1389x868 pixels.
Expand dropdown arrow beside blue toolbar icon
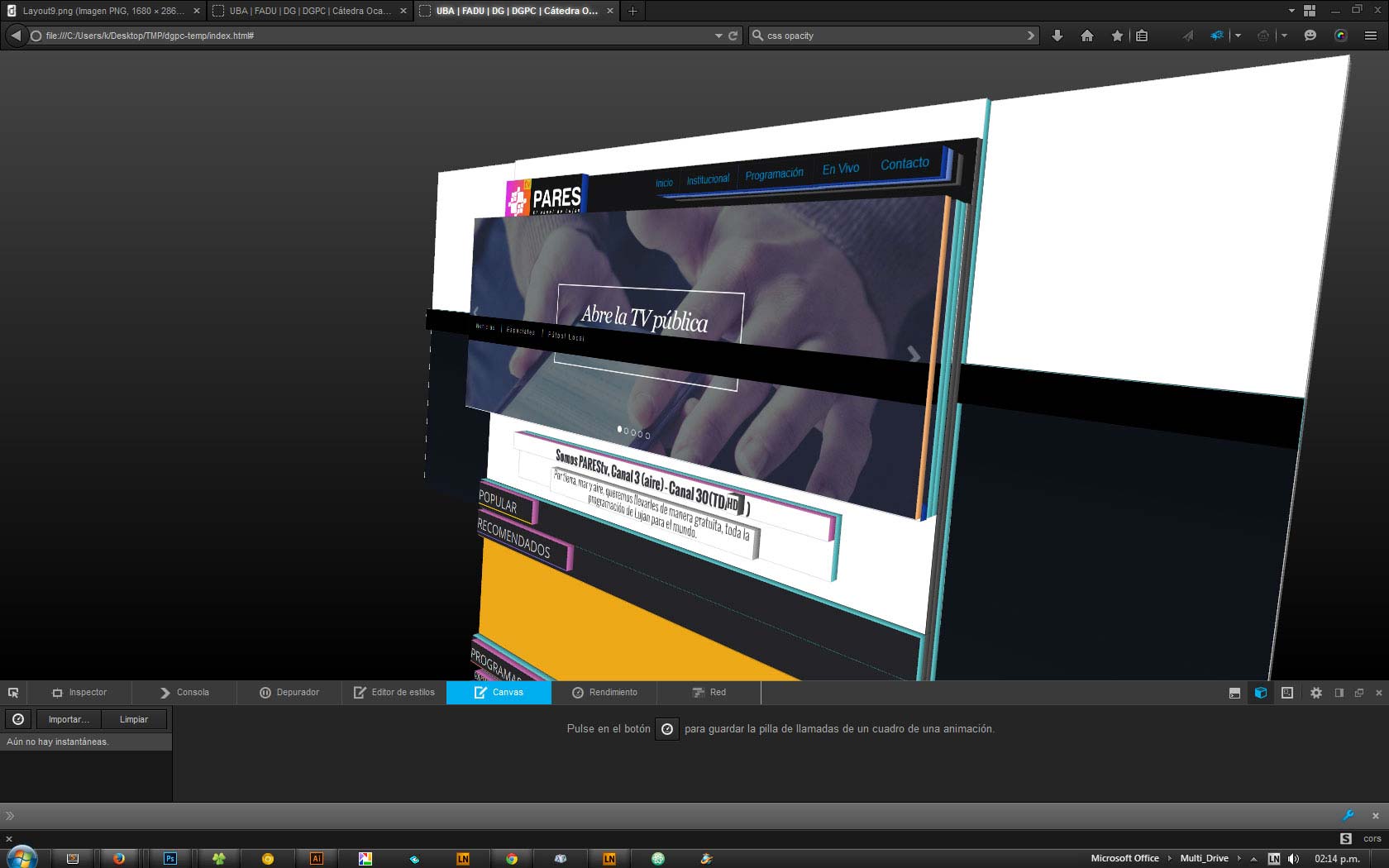(1238, 36)
